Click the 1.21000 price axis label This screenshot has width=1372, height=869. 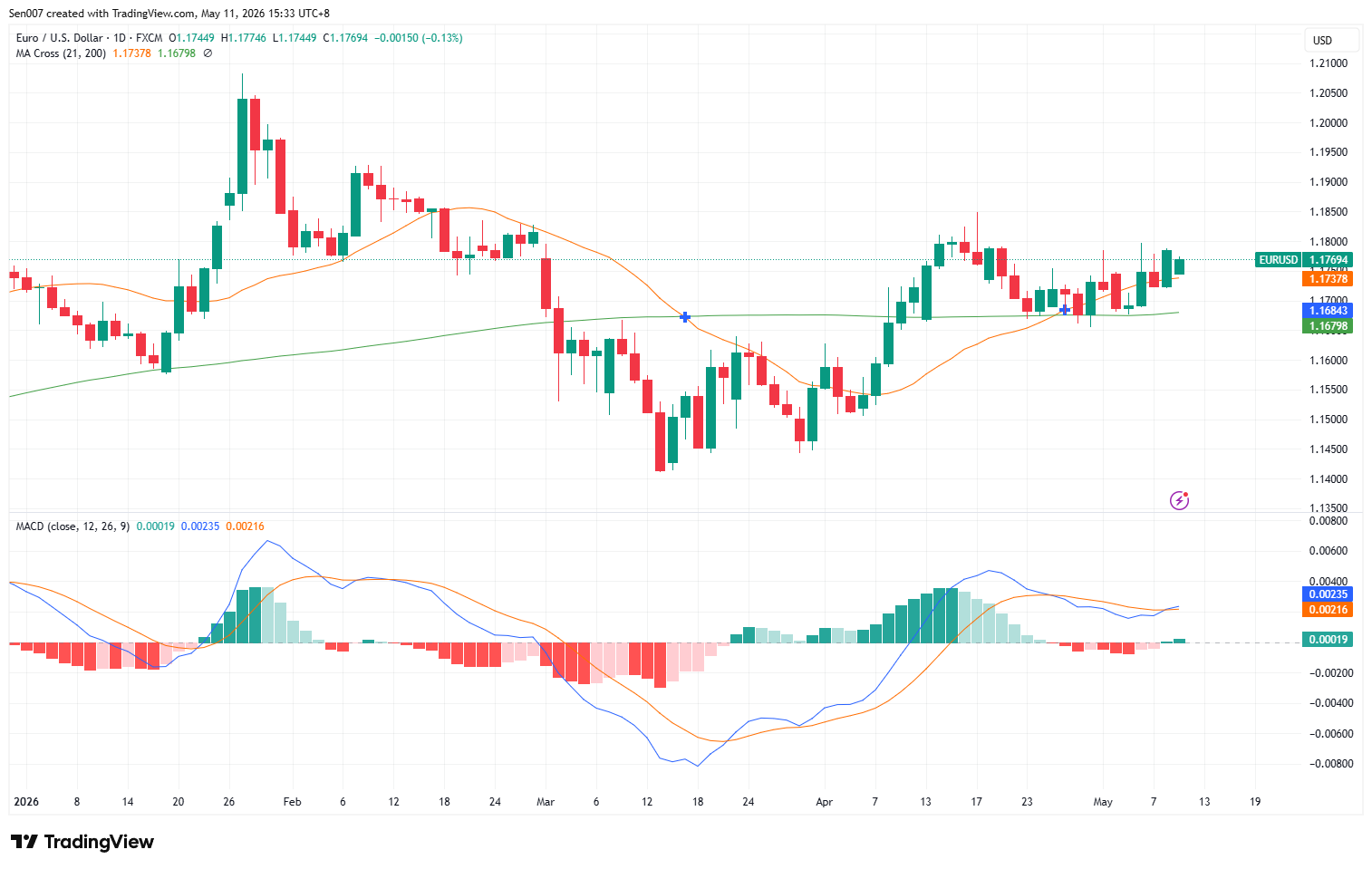[x=1329, y=63]
